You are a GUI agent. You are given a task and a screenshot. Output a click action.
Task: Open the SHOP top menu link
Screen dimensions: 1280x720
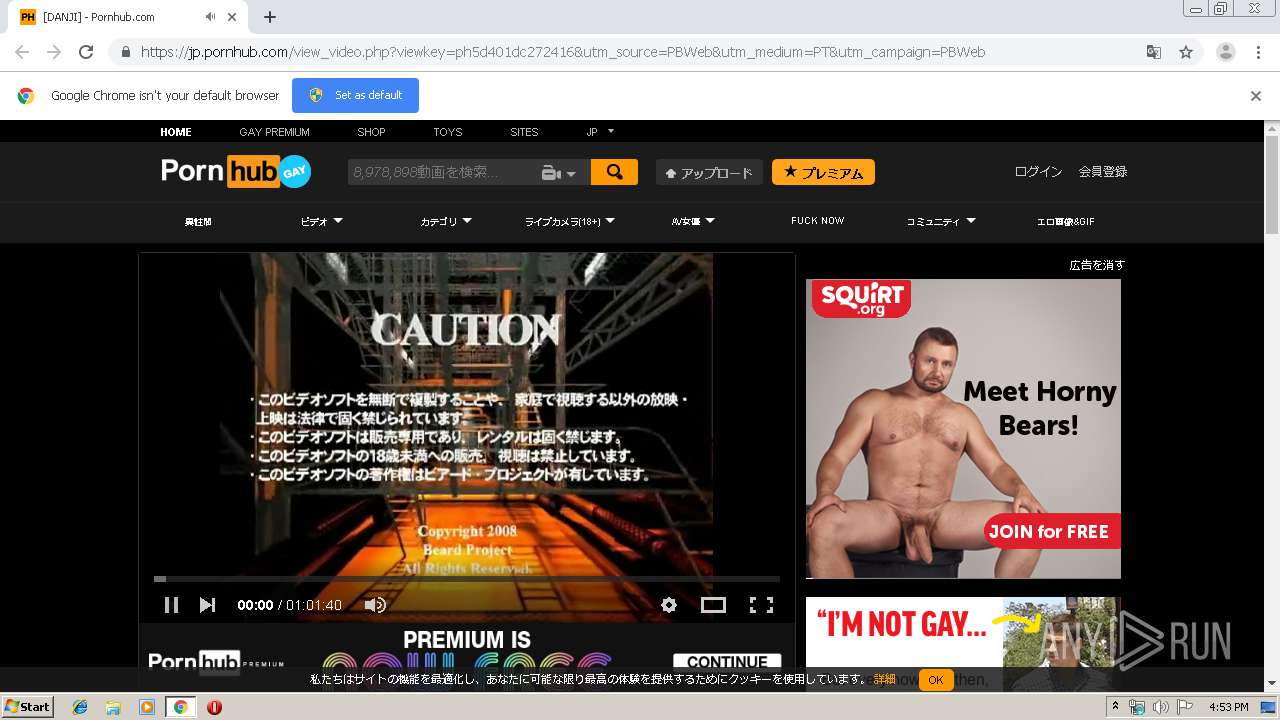click(371, 132)
